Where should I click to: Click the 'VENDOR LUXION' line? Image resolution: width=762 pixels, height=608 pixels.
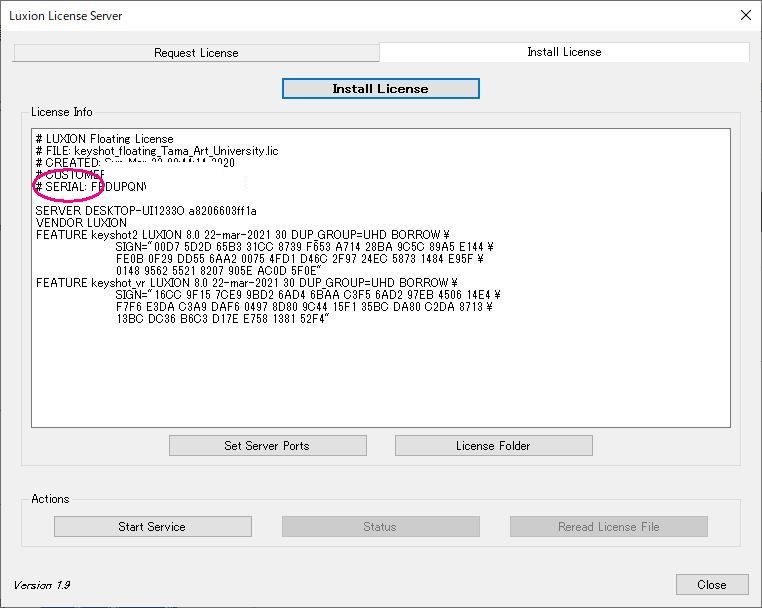click(81, 223)
